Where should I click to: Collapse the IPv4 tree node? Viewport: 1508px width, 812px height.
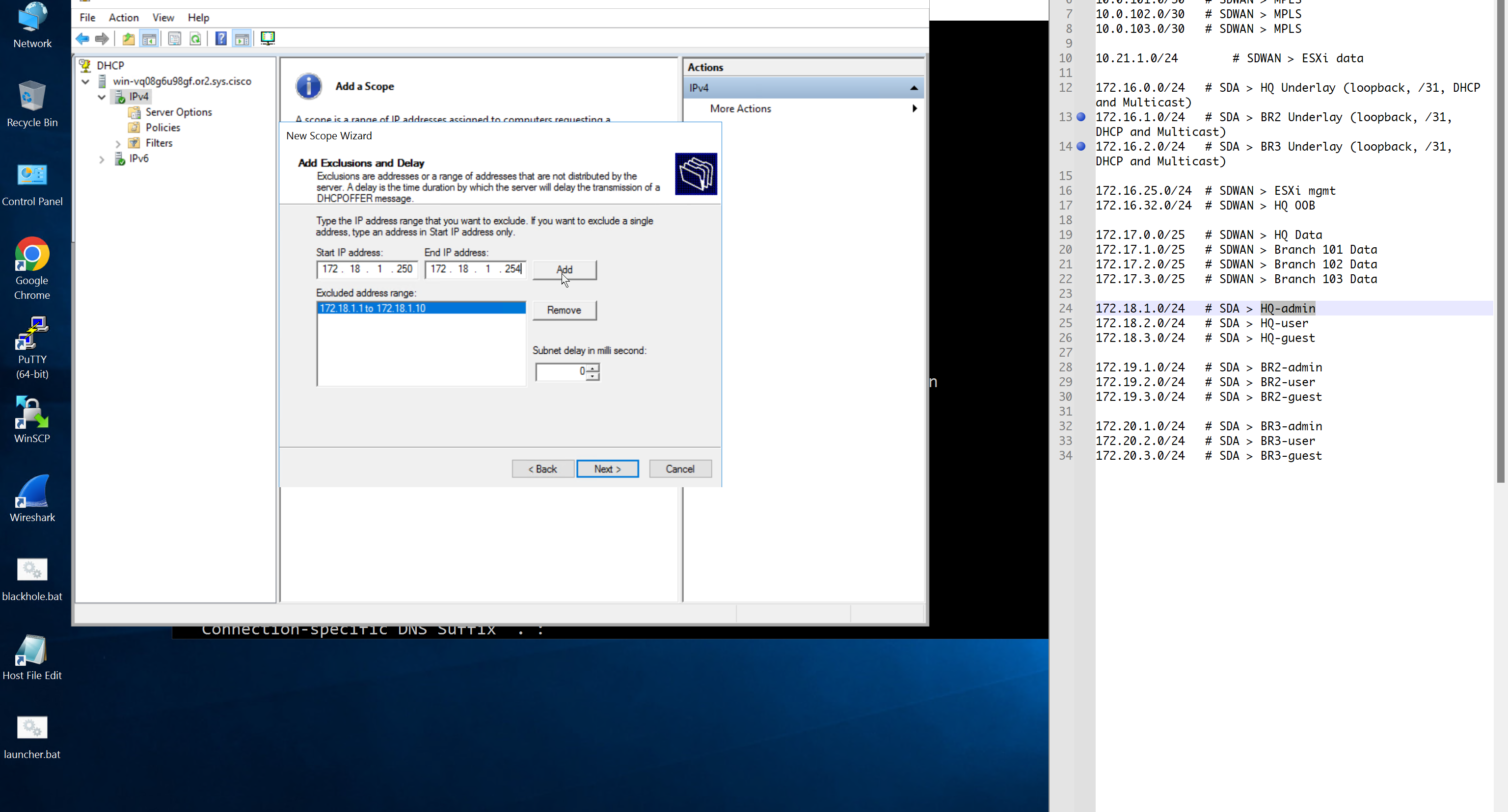click(102, 97)
